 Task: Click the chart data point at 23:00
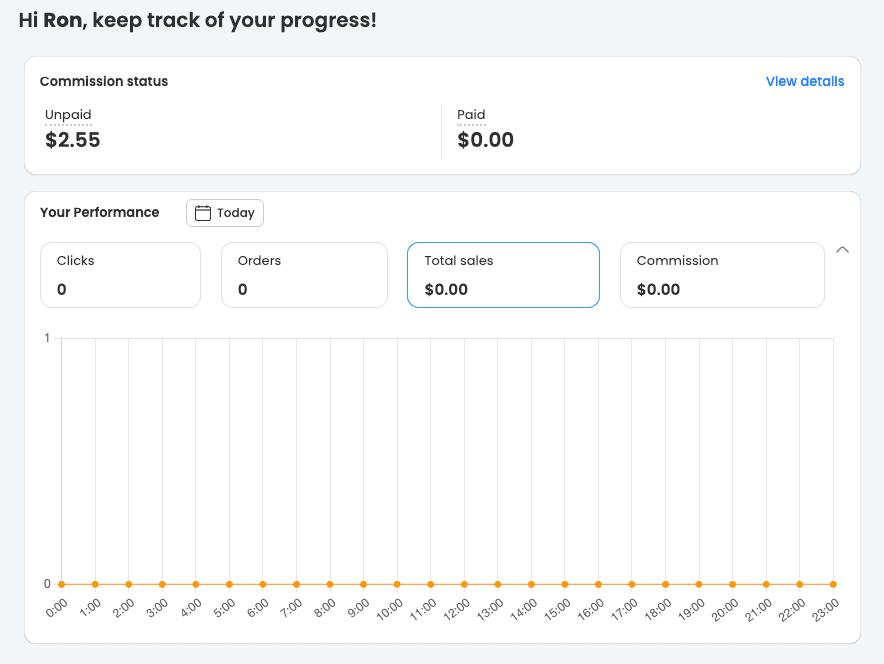pyautogui.click(x=833, y=584)
